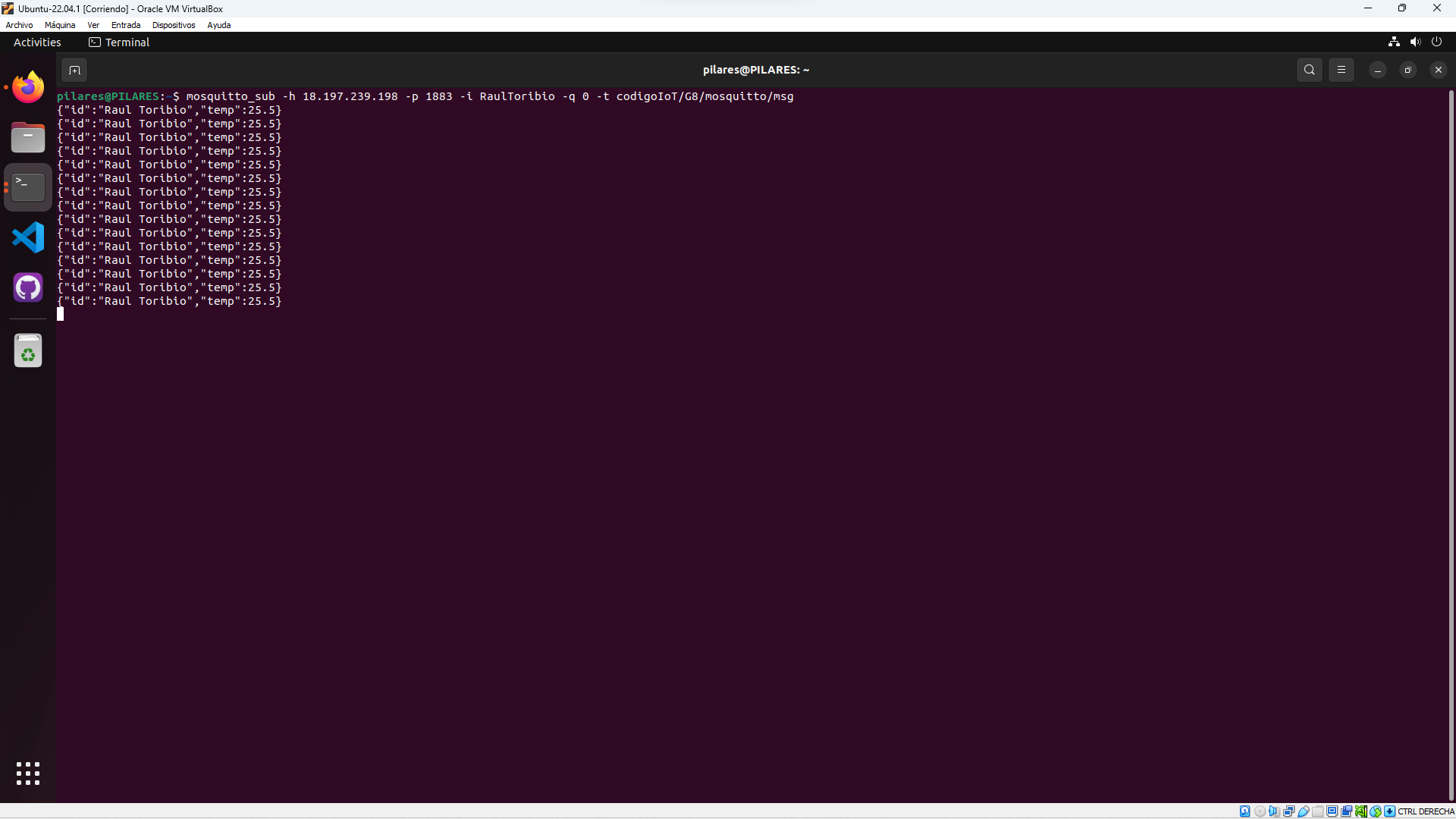Open the Activities overview
This screenshot has width=1456, height=819.
click(37, 42)
